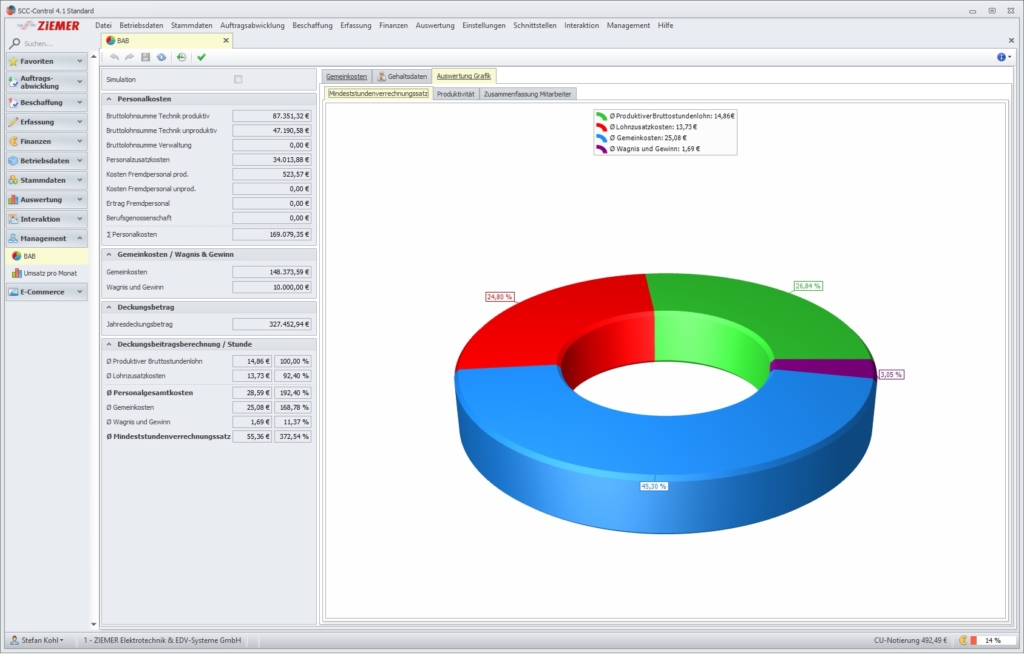Click the sidebar scroll down arrow
This screenshot has width=1024, height=655.
click(x=93, y=624)
